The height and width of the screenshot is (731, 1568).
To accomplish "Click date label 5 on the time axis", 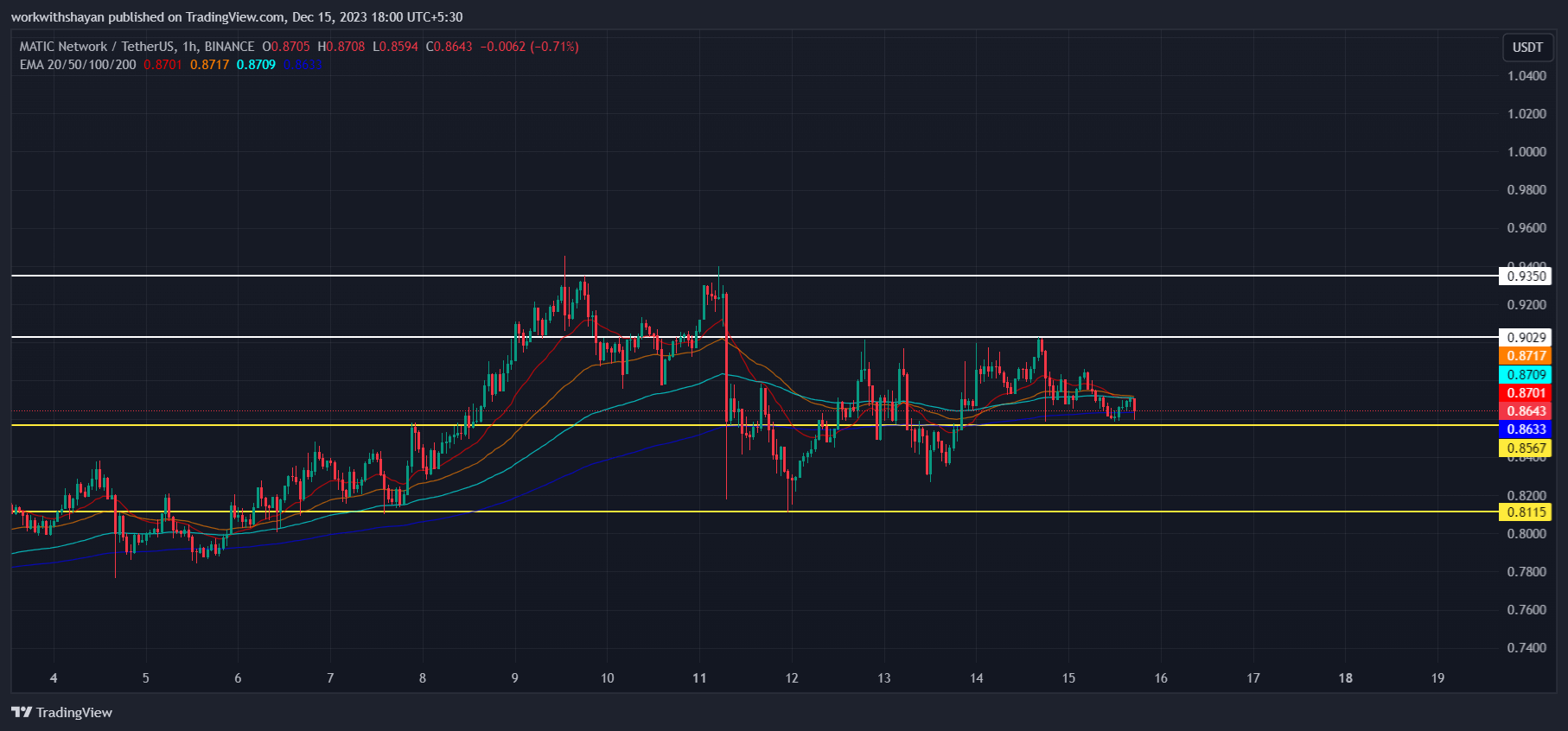I will (146, 678).
